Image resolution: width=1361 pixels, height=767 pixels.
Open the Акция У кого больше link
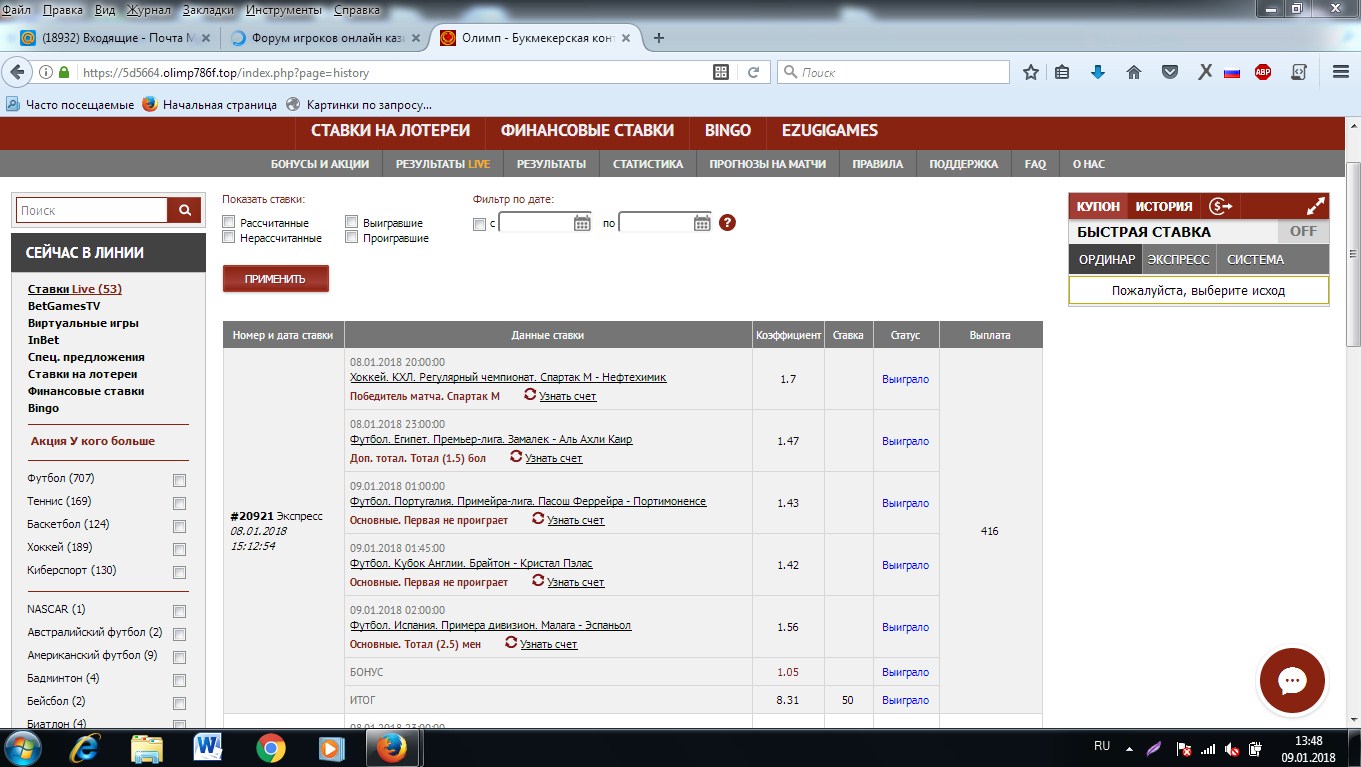[x=93, y=441]
